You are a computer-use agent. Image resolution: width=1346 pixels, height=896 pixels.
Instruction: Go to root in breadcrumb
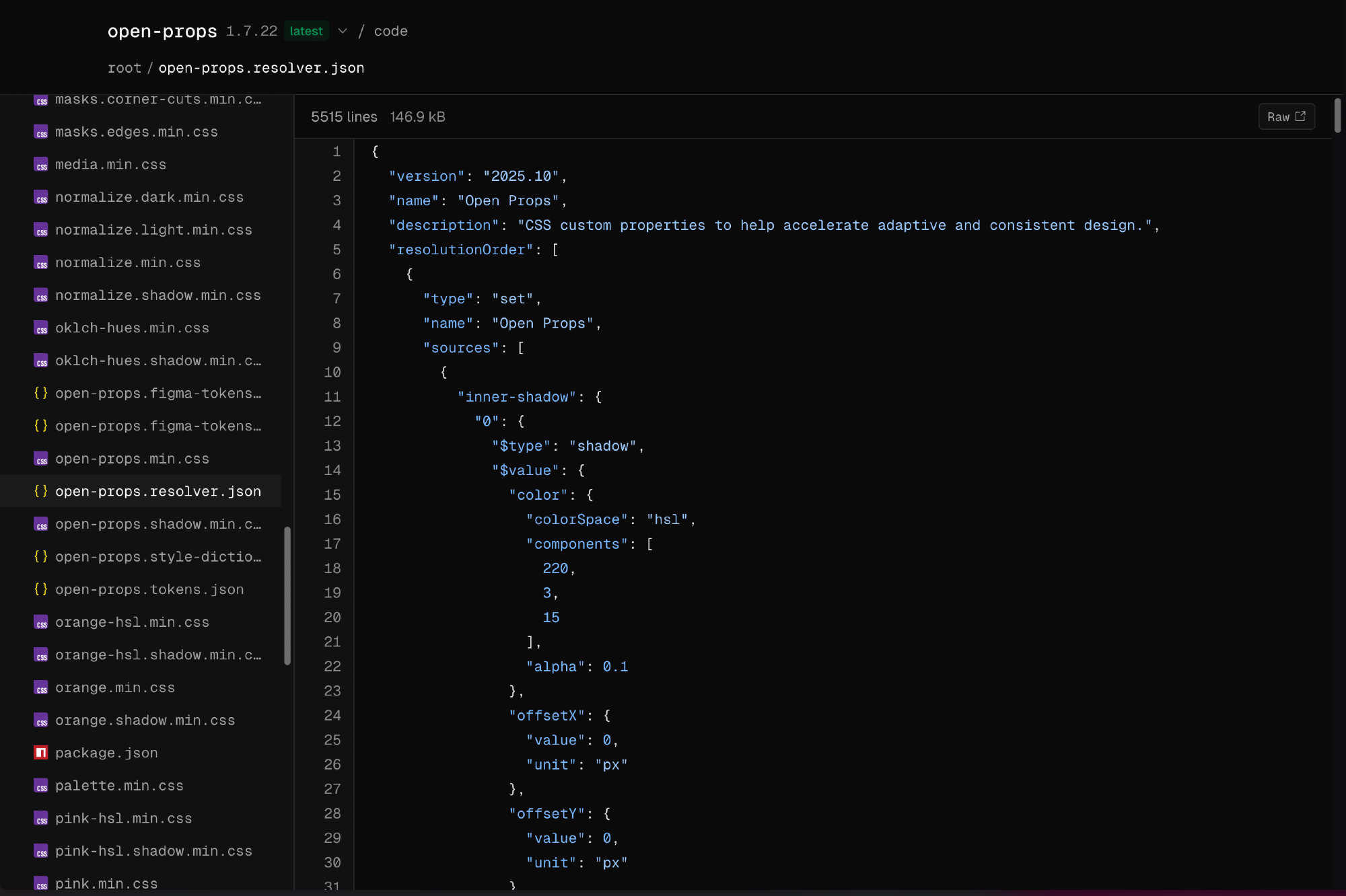[125, 68]
